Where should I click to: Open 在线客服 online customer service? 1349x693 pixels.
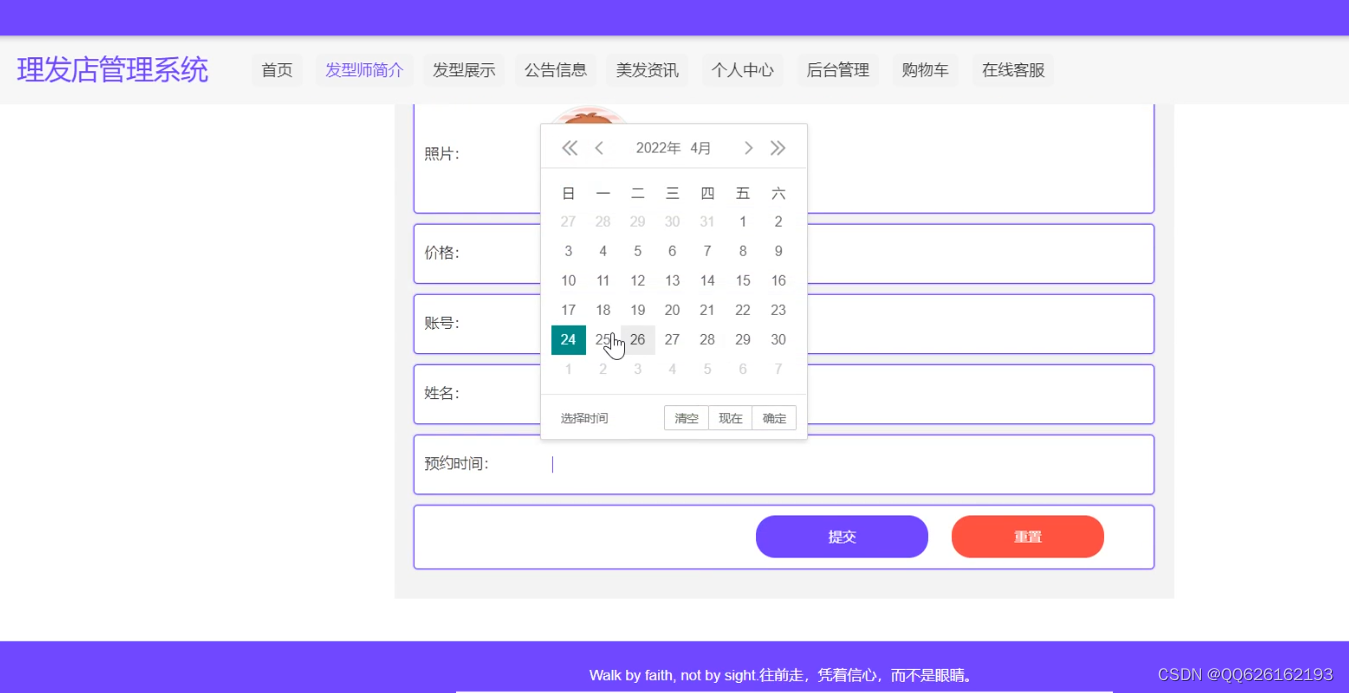coord(1011,70)
